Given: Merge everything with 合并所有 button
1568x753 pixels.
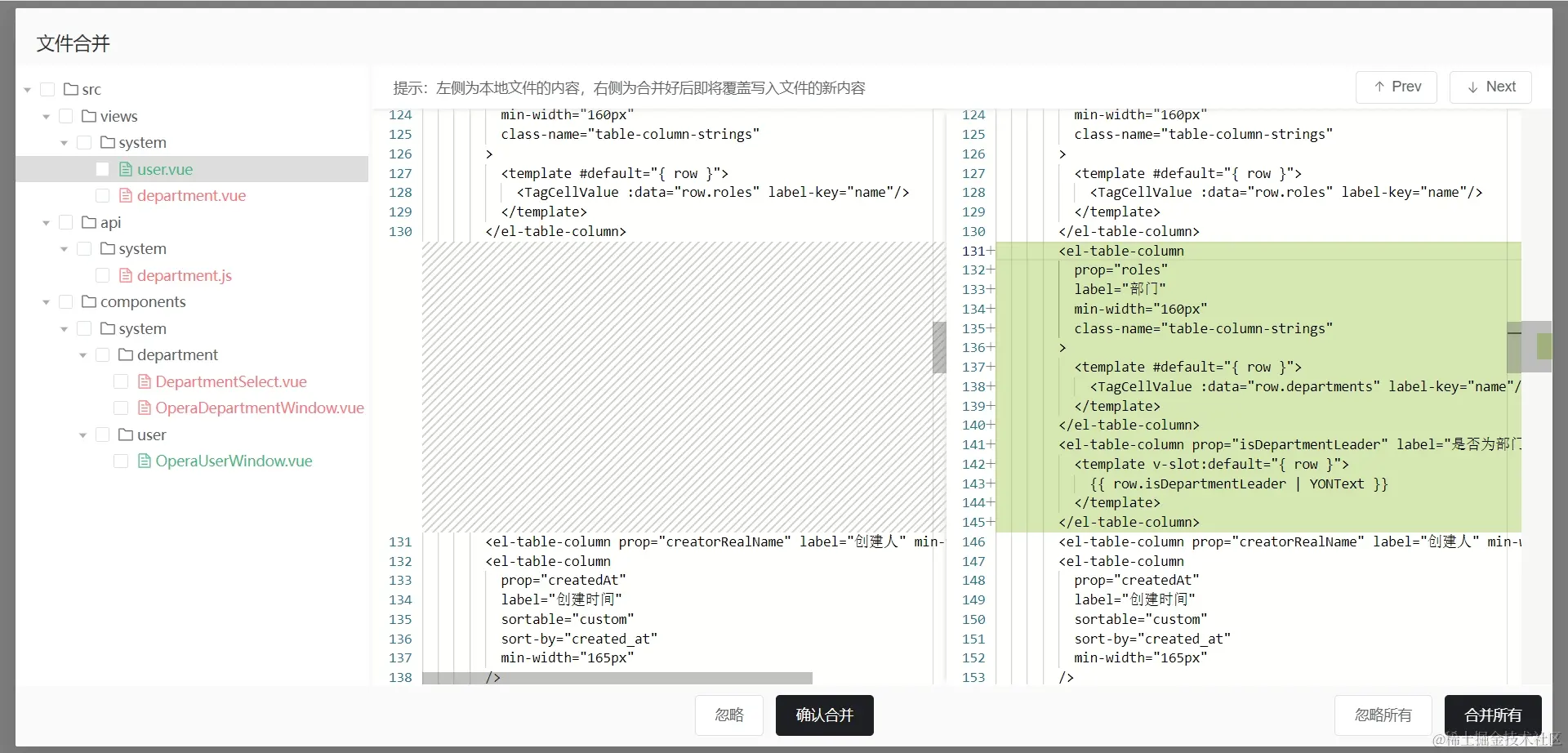Looking at the screenshot, I should [x=1493, y=715].
